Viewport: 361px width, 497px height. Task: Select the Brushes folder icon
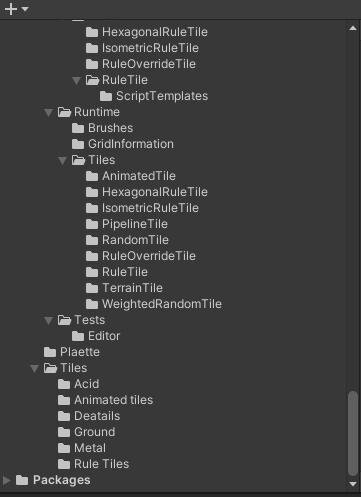coord(78,128)
